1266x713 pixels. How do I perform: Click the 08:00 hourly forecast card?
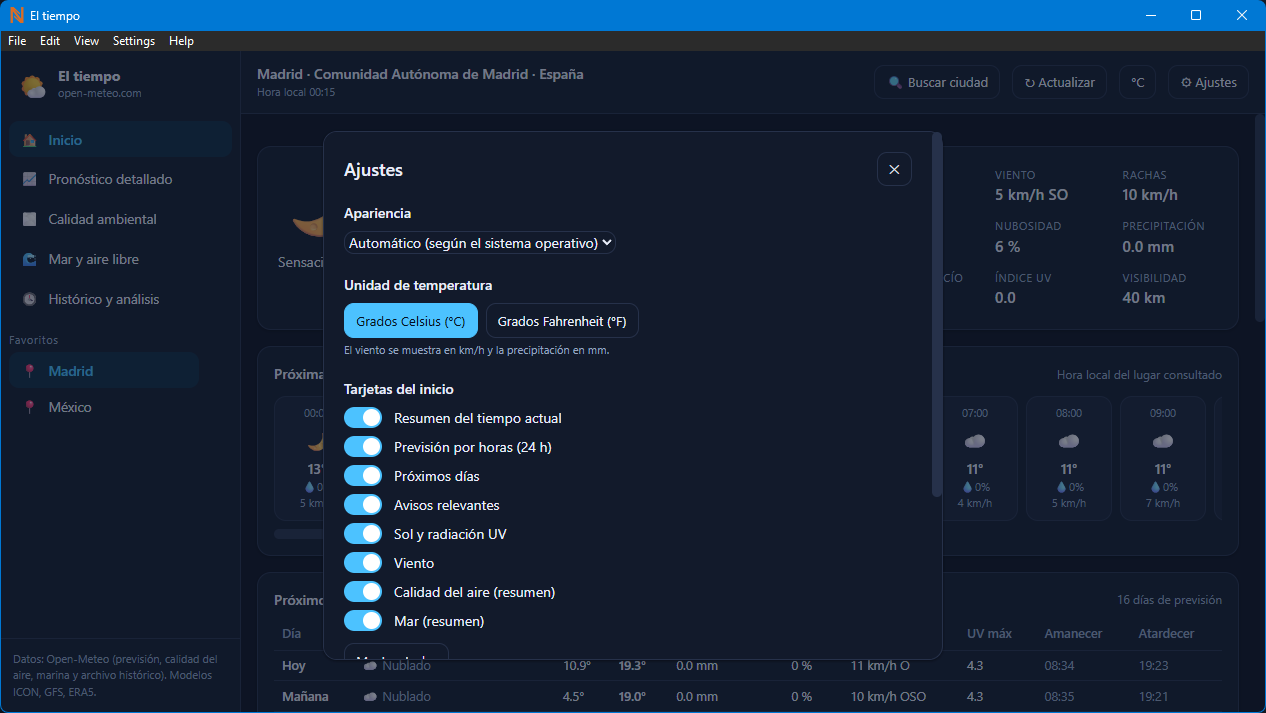[x=1069, y=458]
